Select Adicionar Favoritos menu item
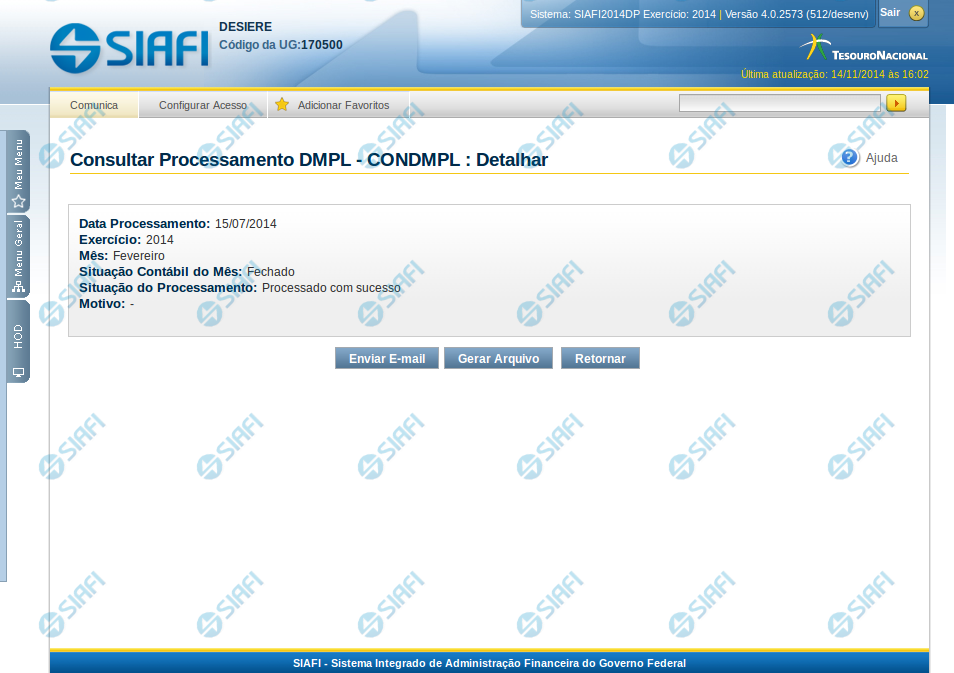Viewport: 954px width, 673px height. click(x=343, y=105)
